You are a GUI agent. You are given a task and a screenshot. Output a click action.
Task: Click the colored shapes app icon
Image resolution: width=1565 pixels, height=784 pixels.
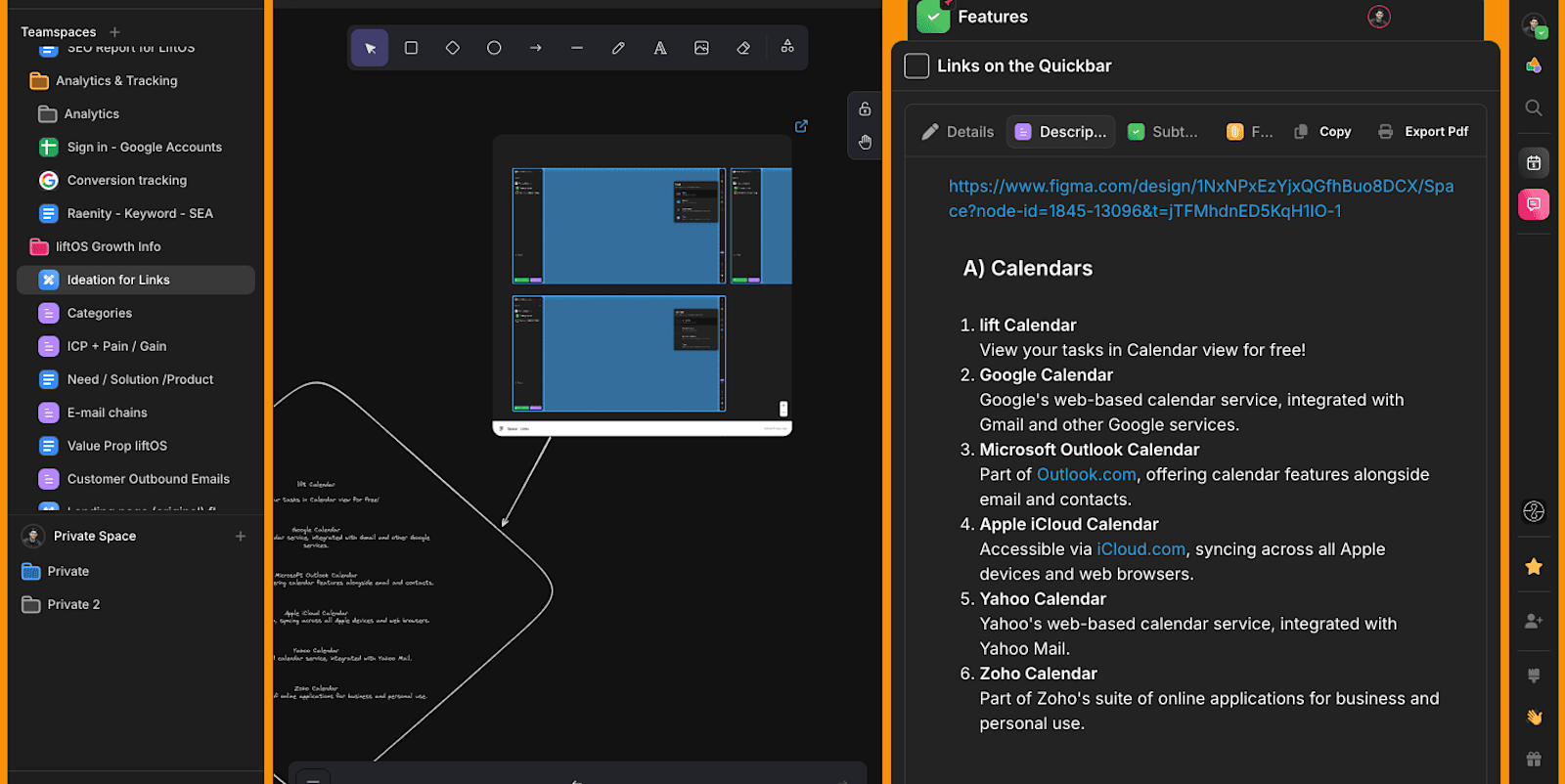tap(1534, 65)
